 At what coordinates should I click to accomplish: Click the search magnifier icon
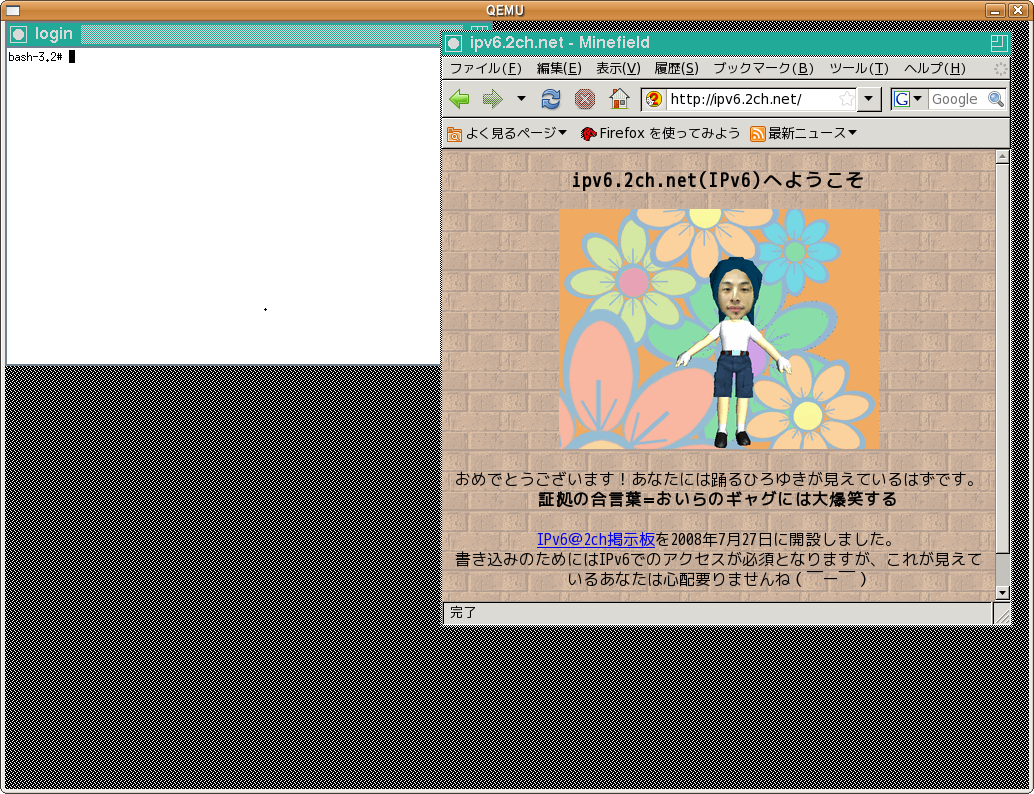click(996, 100)
